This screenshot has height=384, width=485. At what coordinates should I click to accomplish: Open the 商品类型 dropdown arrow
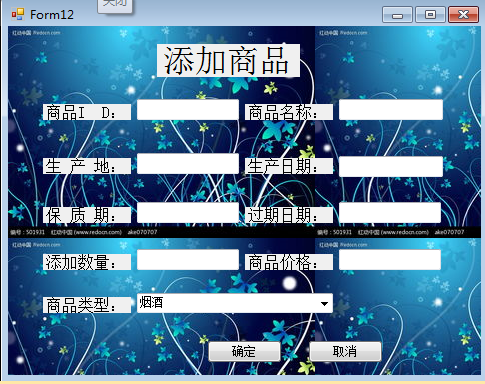(x=324, y=303)
